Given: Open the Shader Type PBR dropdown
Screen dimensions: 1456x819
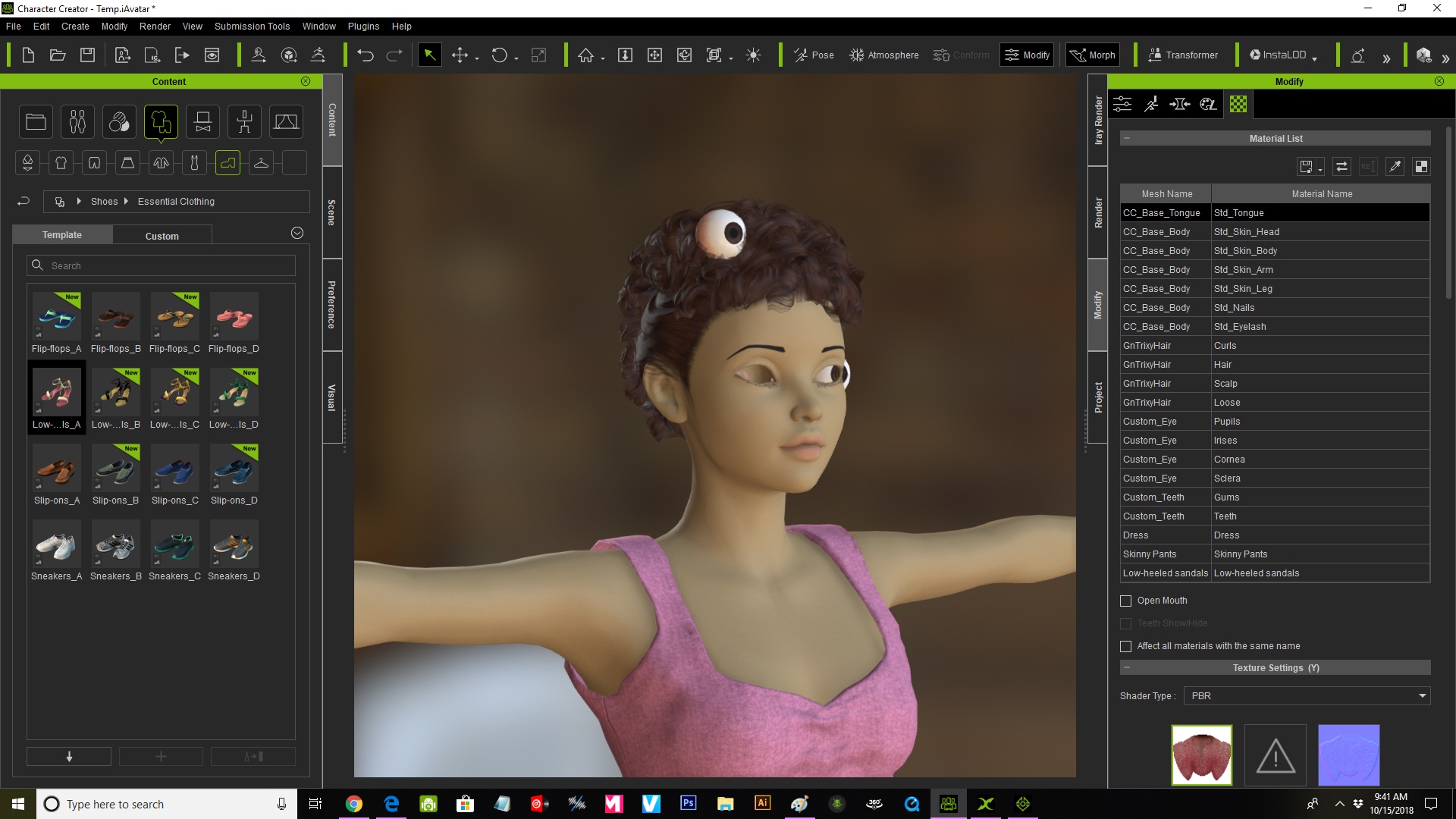Looking at the screenshot, I should click(1307, 696).
